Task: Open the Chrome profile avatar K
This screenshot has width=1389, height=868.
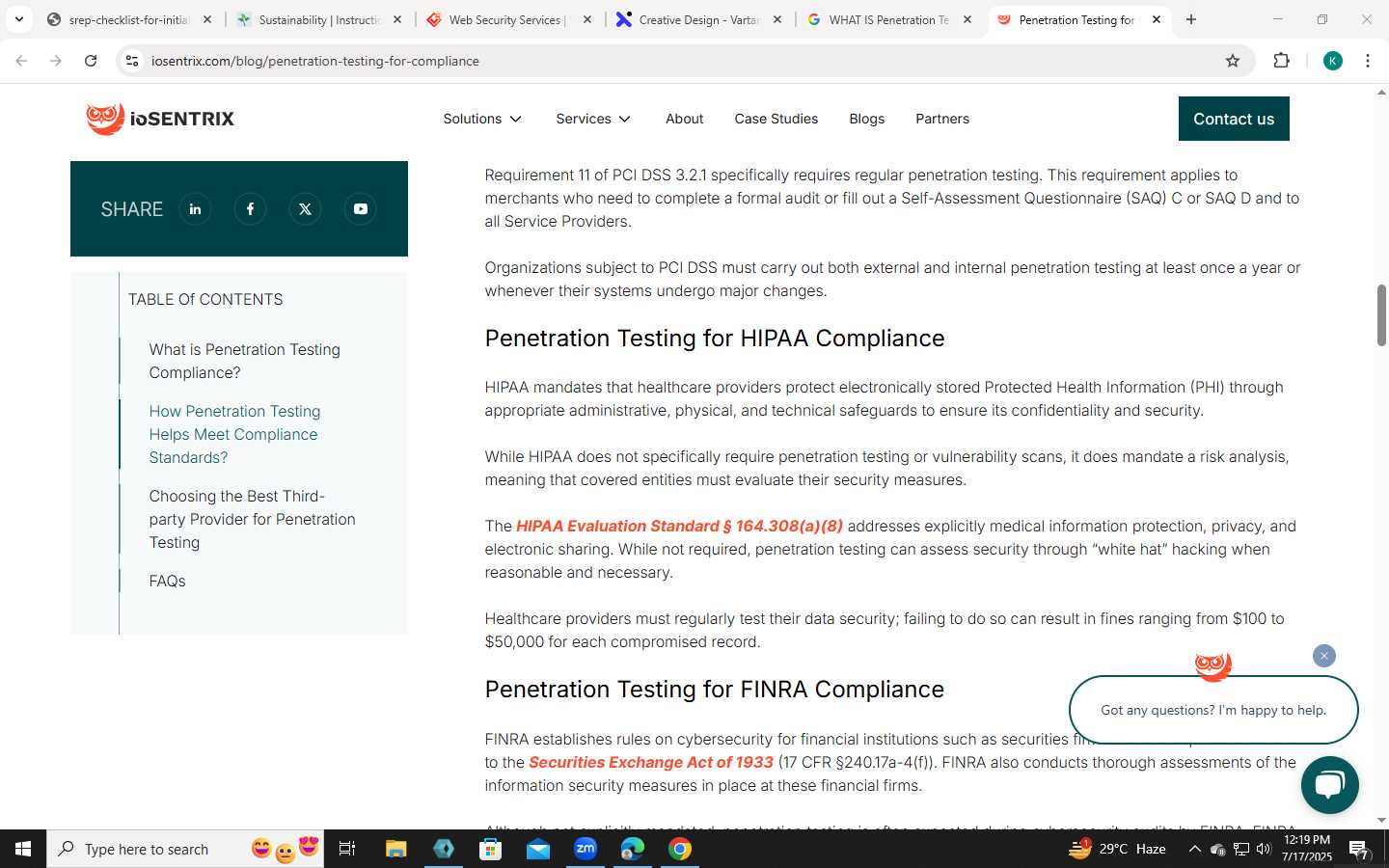Action: point(1332,61)
